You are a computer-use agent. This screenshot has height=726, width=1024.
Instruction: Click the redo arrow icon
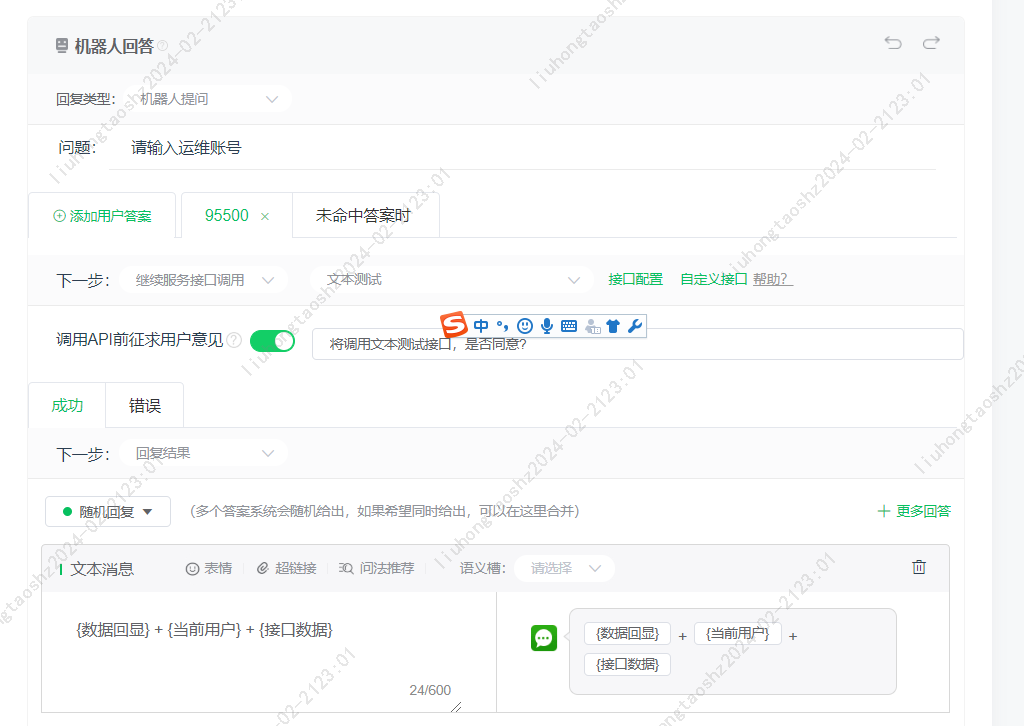931,43
